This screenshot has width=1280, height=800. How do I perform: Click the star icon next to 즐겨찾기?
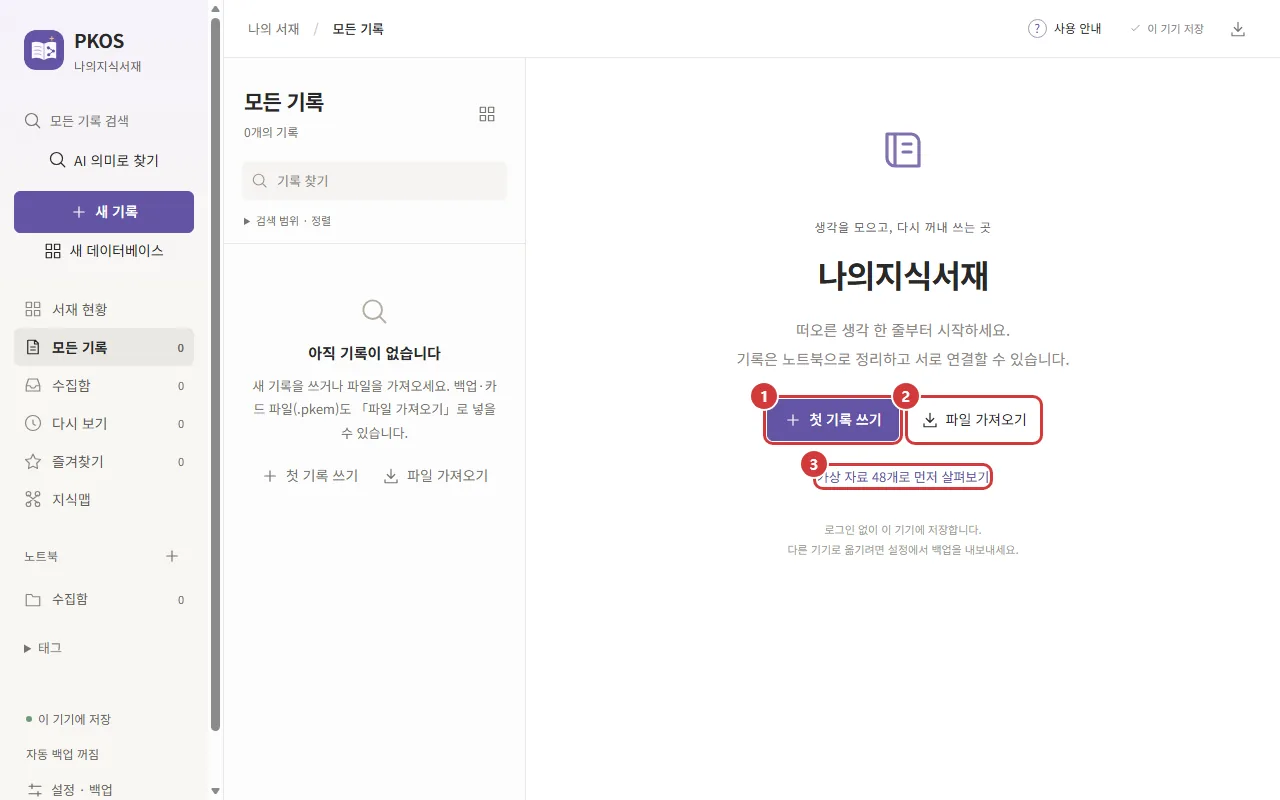tap(33, 462)
